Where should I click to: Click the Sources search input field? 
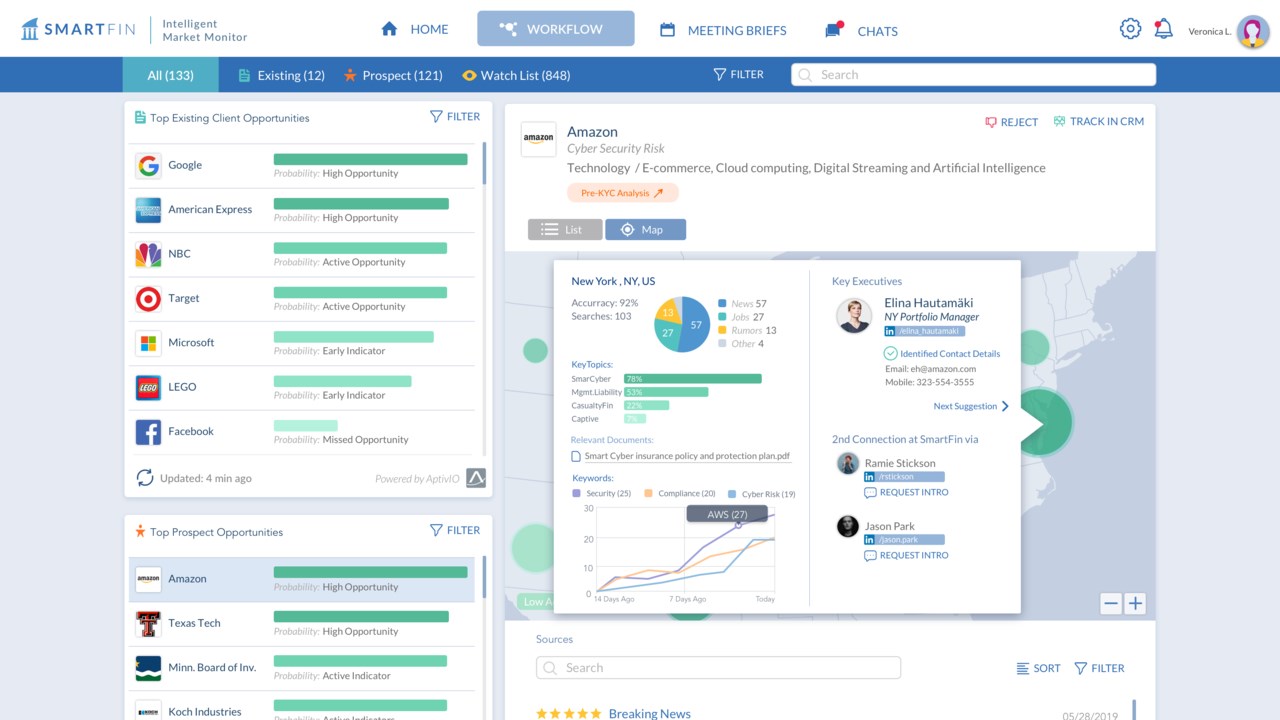pos(718,668)
